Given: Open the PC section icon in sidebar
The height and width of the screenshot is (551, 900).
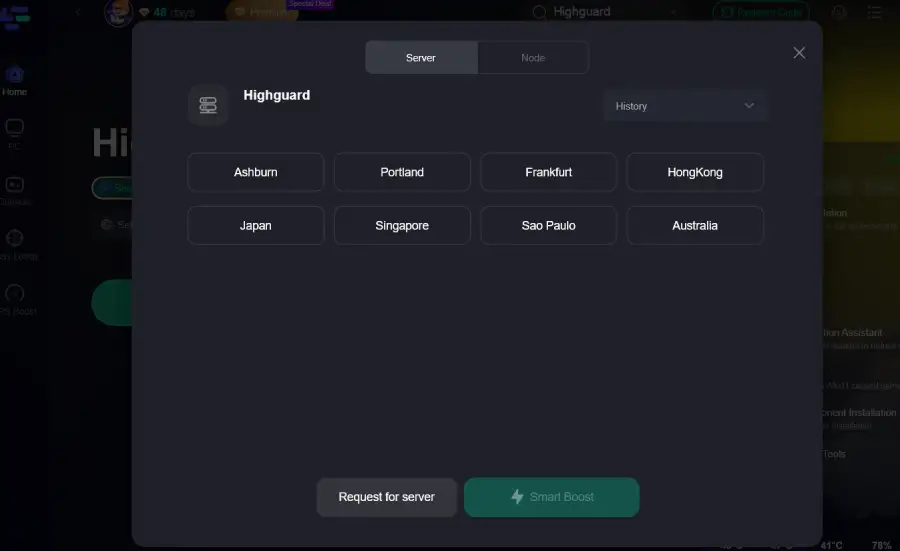Looking at the screenshot, I should [15, 129].
